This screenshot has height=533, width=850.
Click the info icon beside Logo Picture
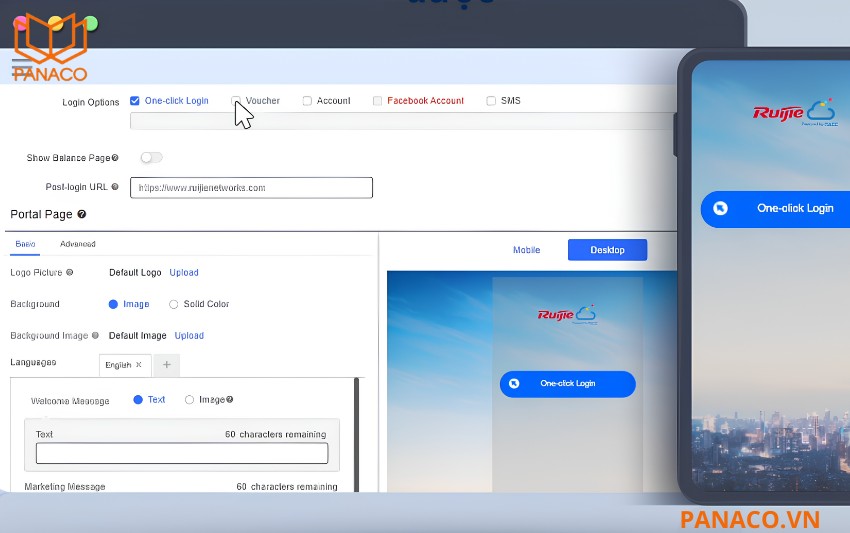click(x=69, y=272)
